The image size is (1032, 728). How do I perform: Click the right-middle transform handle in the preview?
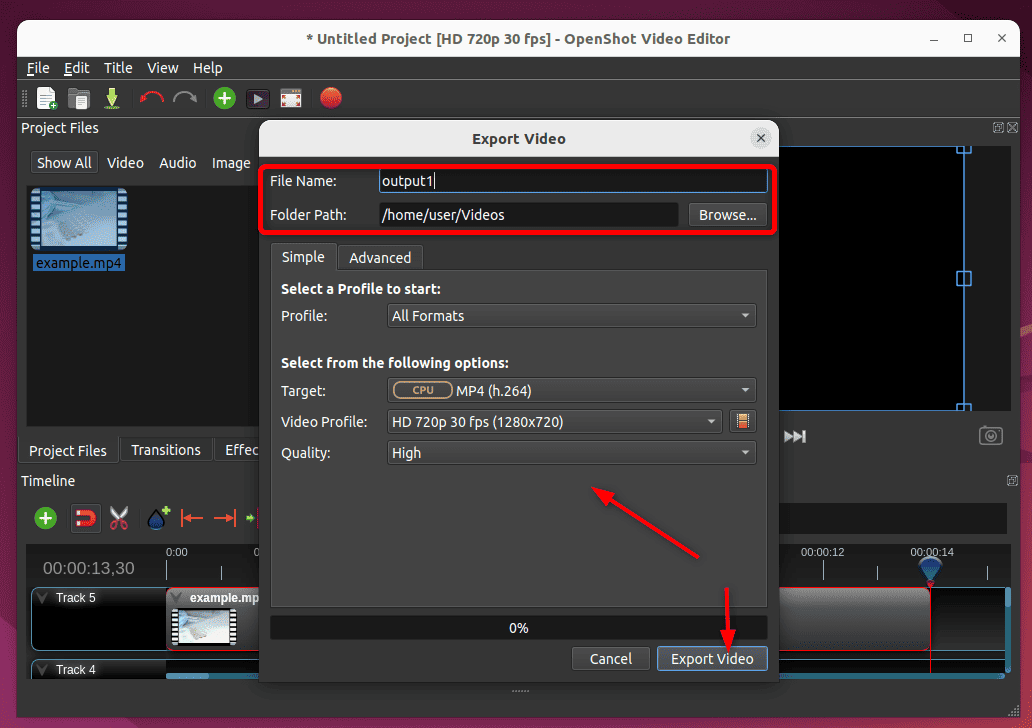click(964, 279)
